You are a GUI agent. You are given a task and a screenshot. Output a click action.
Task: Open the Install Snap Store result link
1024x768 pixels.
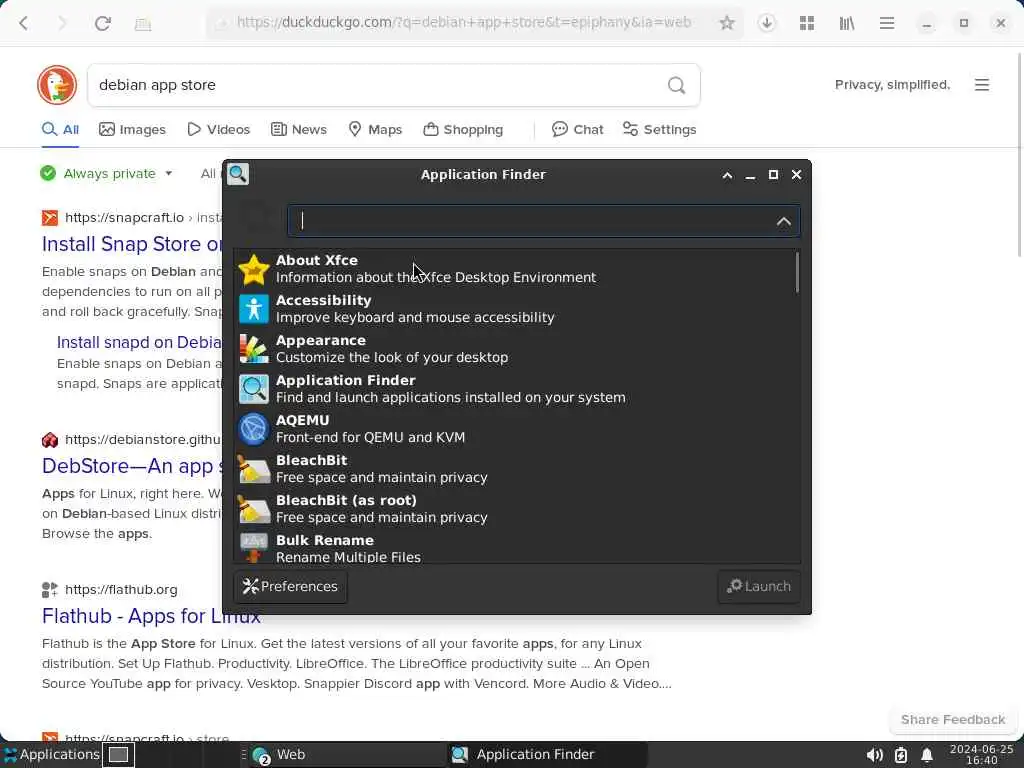click(132, 244)
